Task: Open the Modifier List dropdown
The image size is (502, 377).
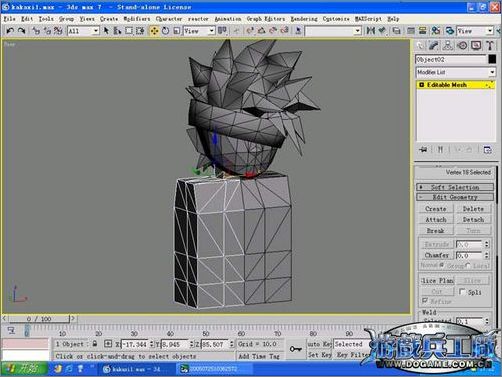Action: click(x=455, y=72)
